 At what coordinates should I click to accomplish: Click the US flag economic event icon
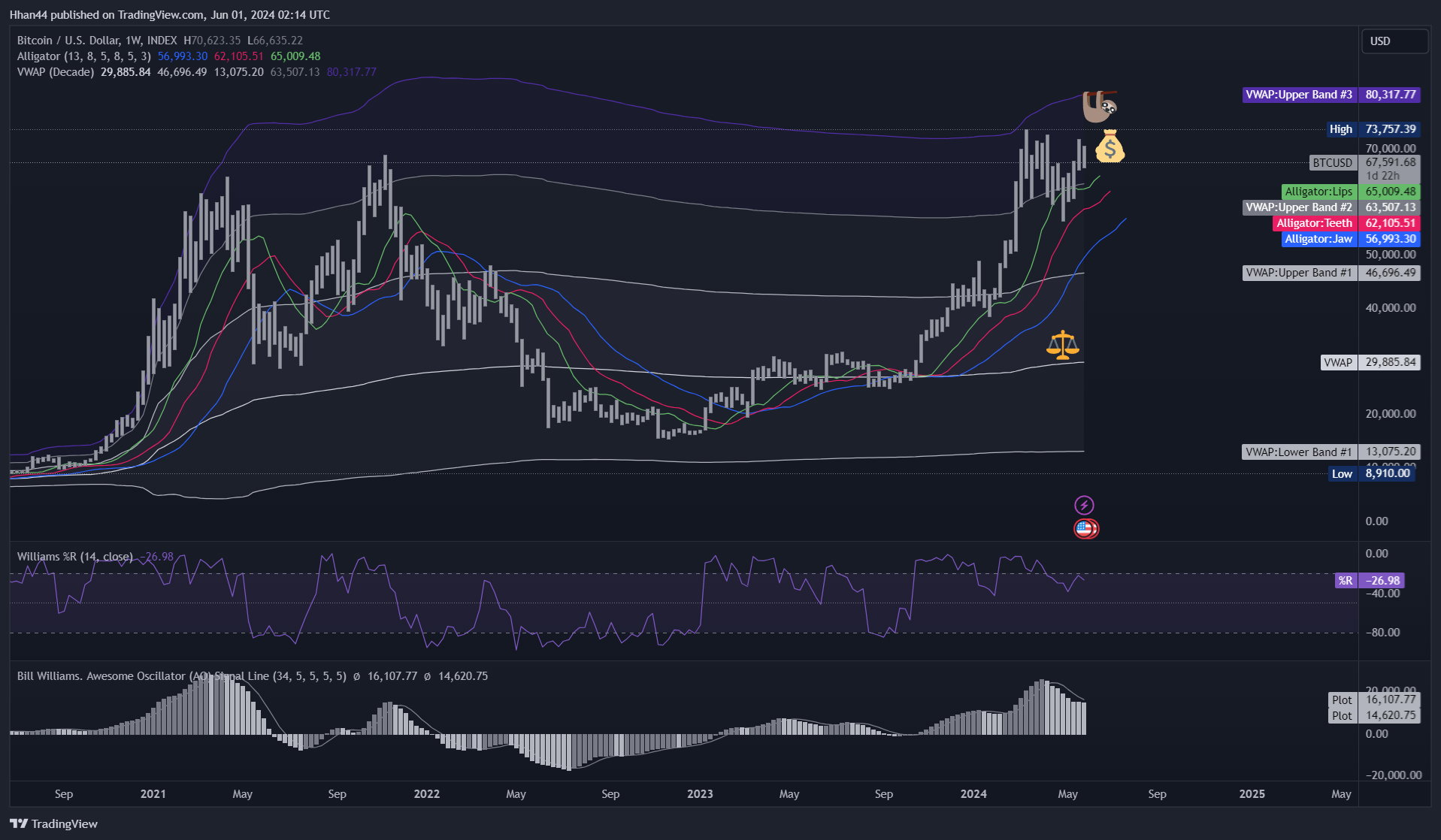(1085, 529)
